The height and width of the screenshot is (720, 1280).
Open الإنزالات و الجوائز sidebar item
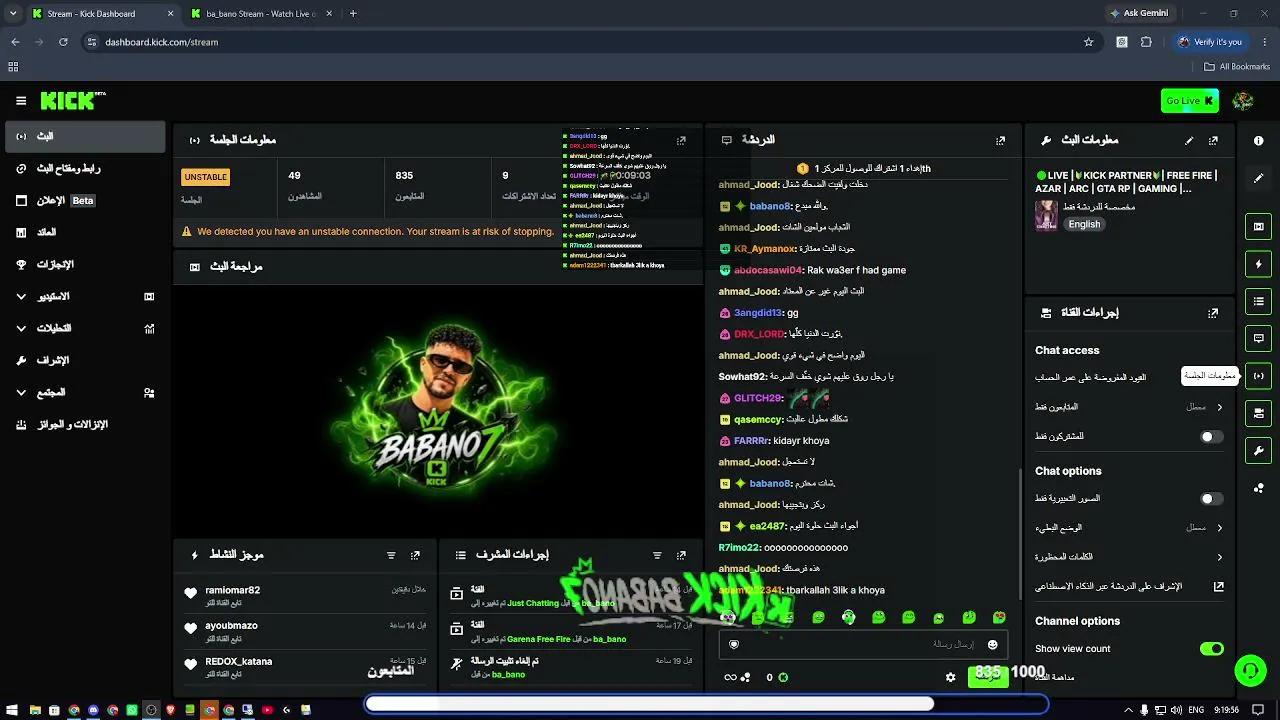pyautogui.click(x=85, y=424)
